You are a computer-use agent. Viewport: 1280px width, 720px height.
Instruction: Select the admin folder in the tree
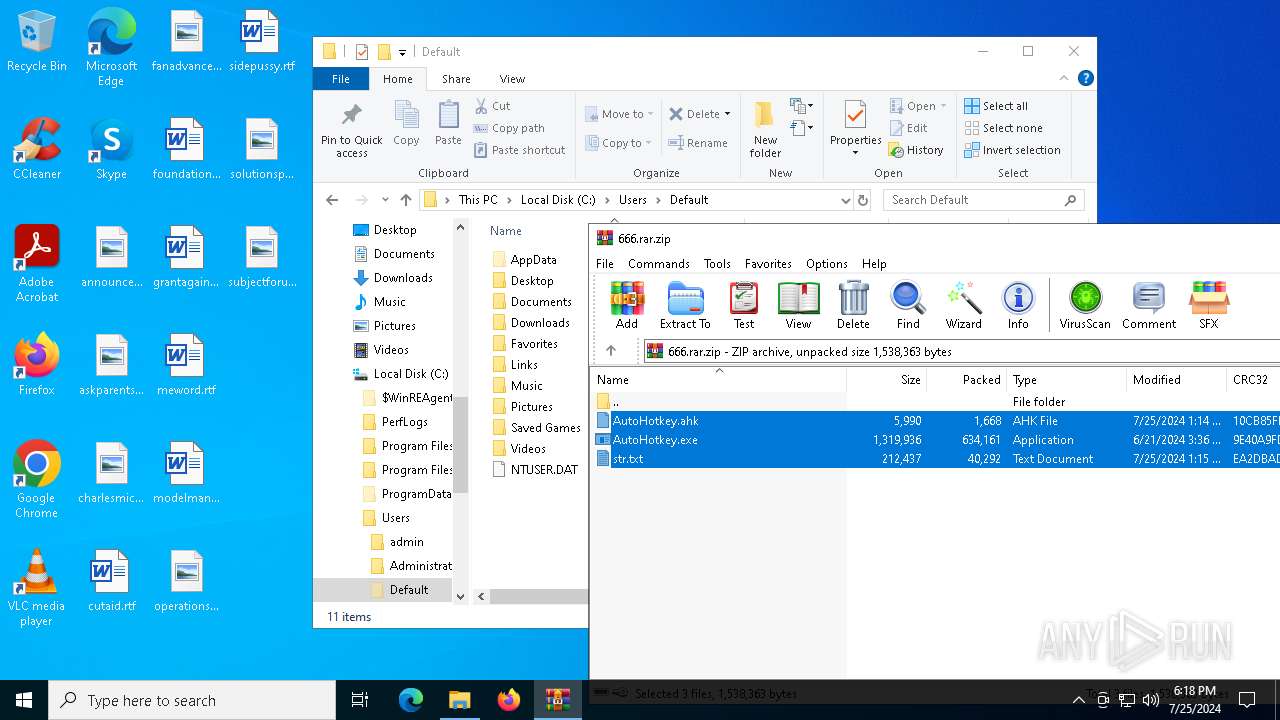click(x=406, y=542)
